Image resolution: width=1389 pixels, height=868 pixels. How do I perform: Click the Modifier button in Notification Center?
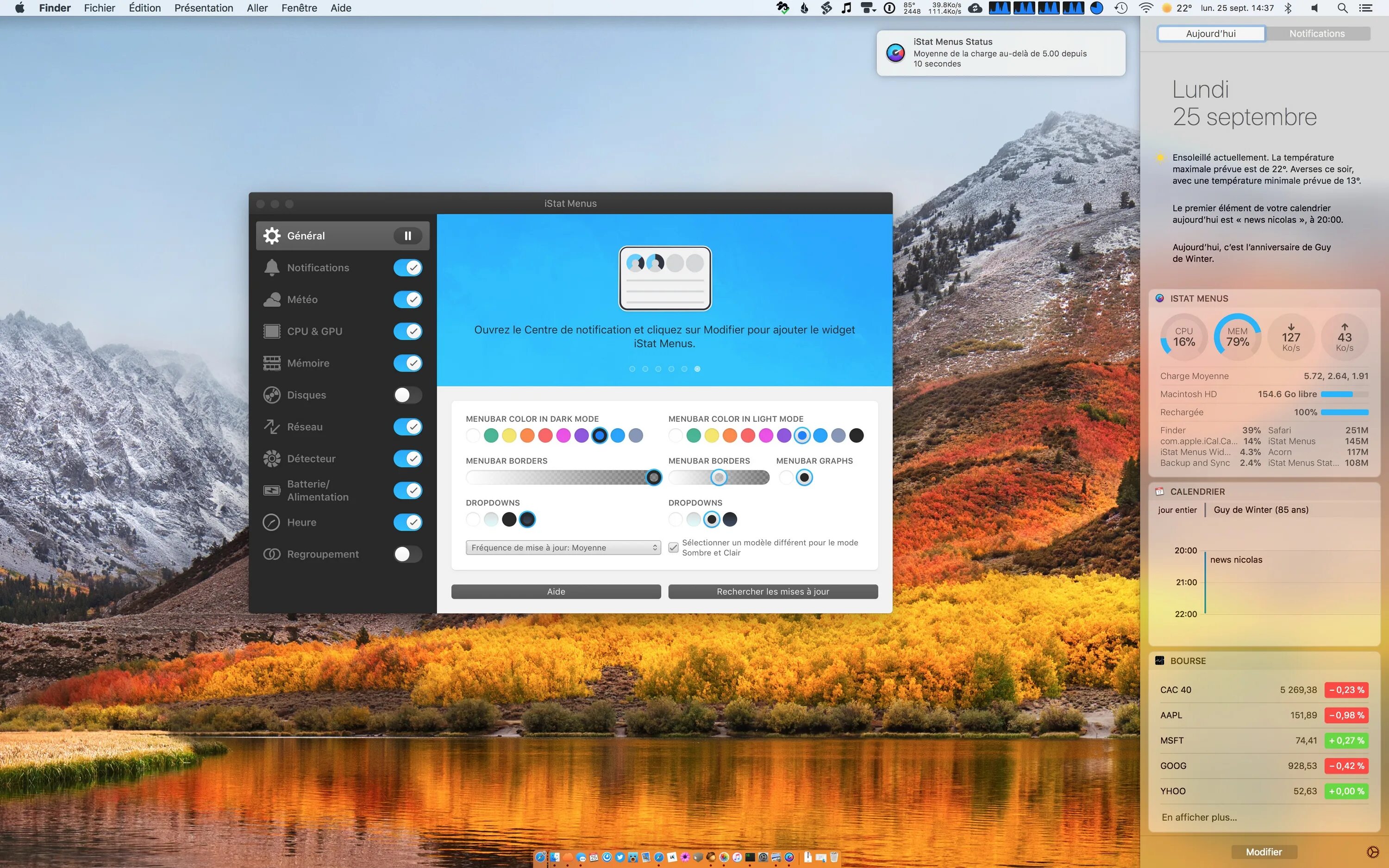click(x=1264, y=852)
